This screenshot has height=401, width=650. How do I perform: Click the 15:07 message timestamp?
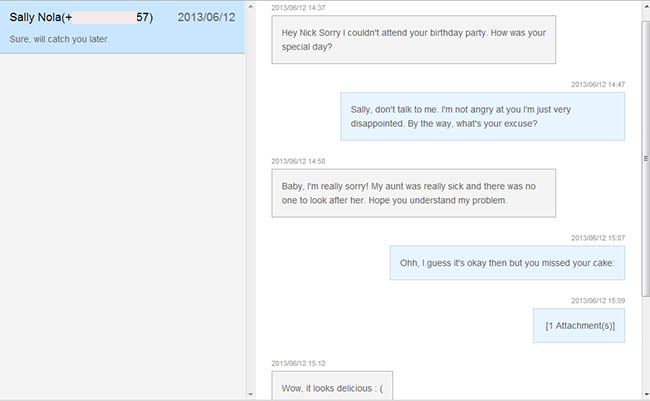(x=598, y=238)
